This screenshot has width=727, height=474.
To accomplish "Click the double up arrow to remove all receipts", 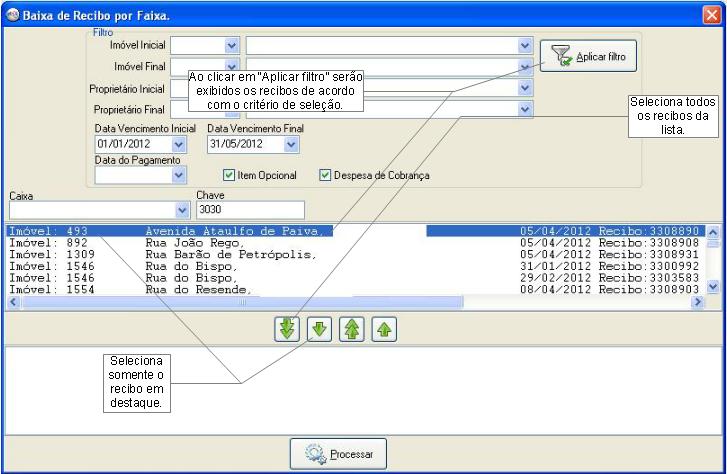I will pyautogui.click(x=352, y=329).
